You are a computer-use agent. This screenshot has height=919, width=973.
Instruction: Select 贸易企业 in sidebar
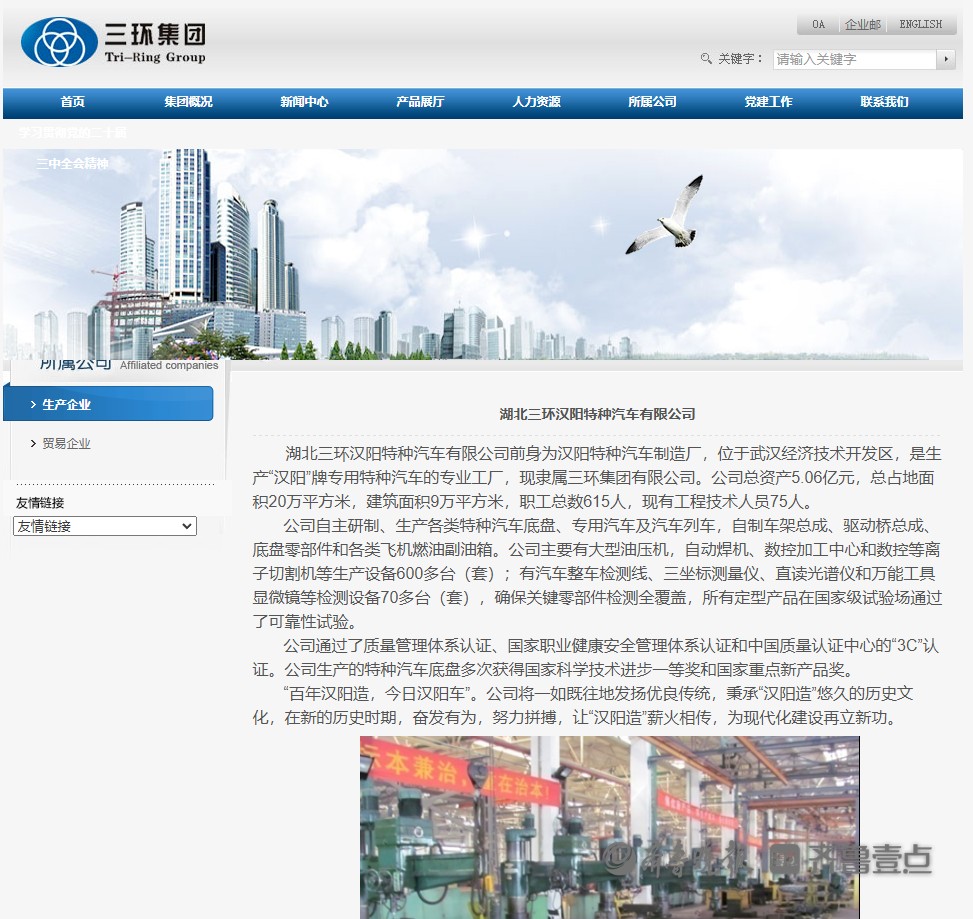coord(66,444)
